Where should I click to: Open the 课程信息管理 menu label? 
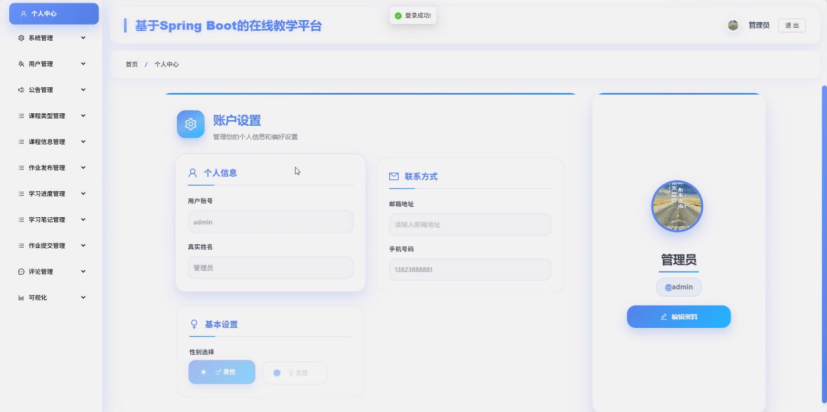tap(47, 142)
